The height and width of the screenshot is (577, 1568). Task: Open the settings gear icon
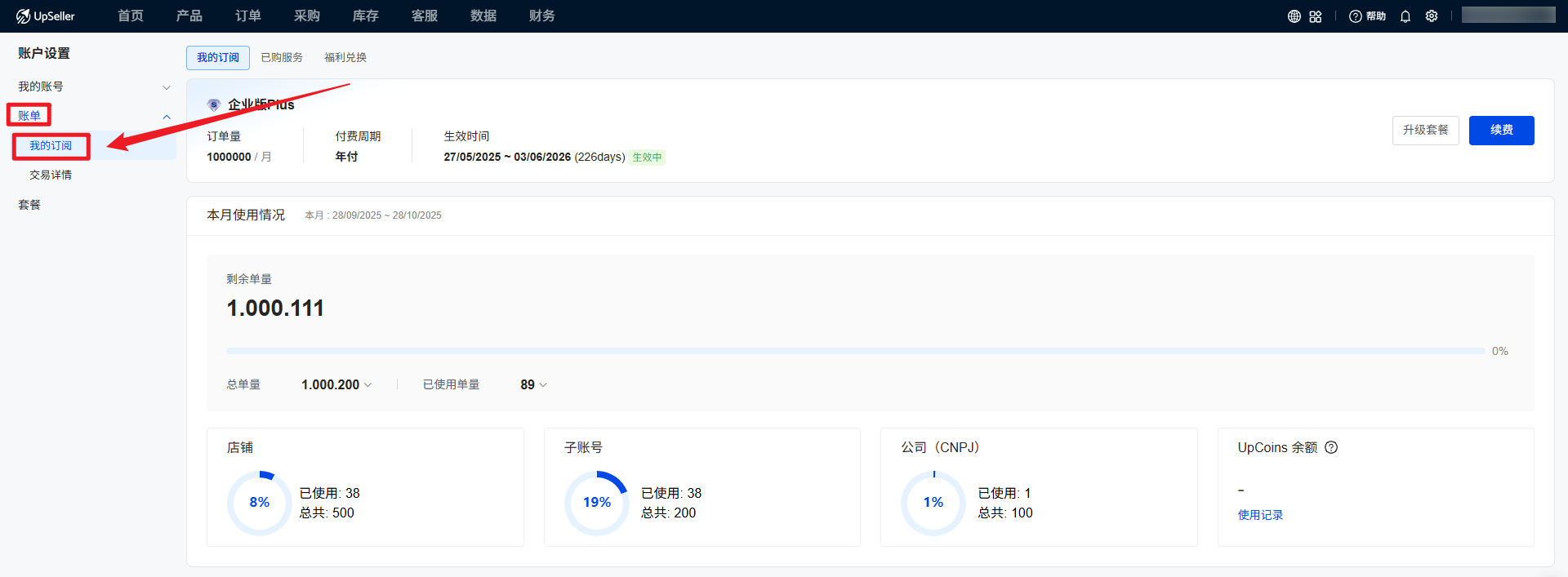[1431, 16]
